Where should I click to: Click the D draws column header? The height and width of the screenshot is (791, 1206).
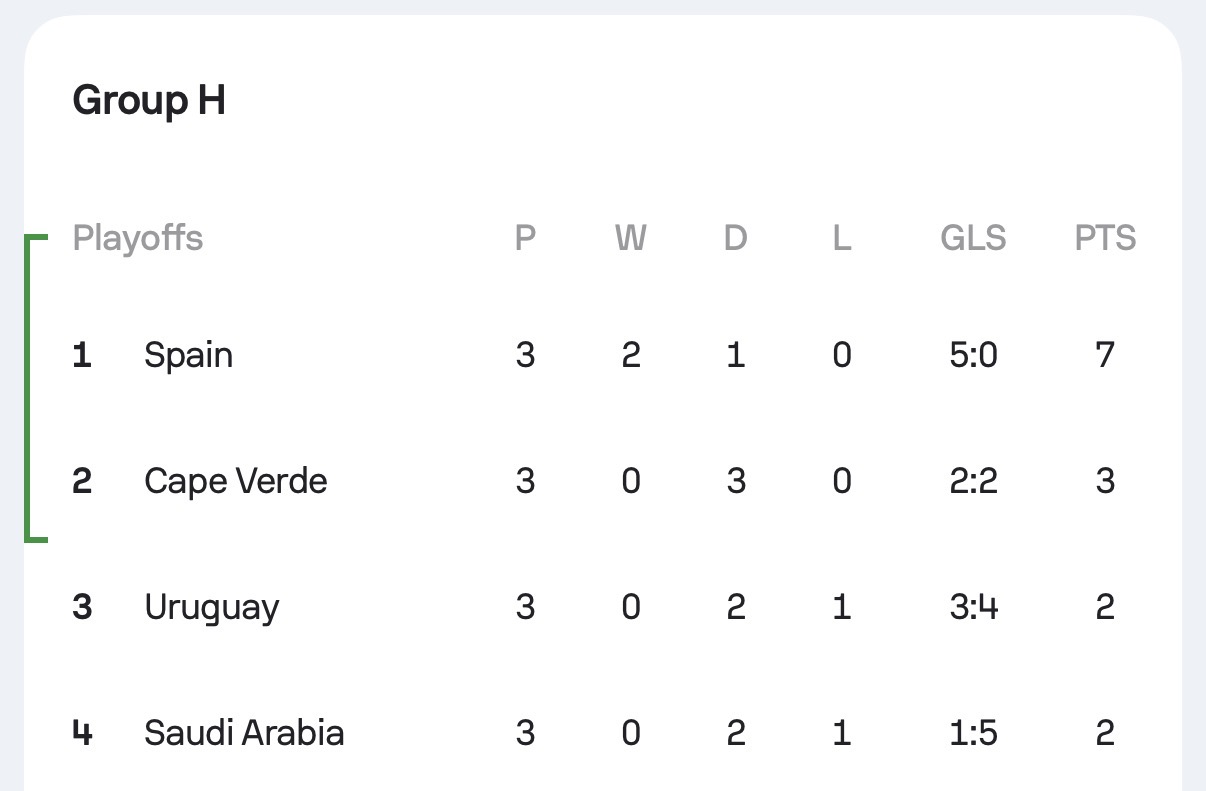tap(736, 239)
